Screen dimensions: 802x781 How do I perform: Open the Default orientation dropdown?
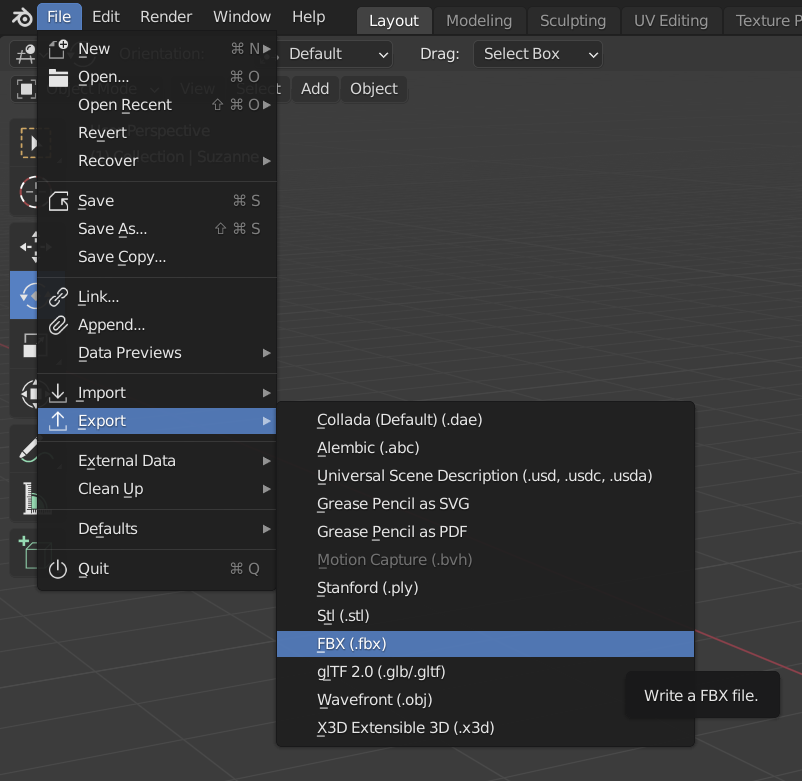337,54
